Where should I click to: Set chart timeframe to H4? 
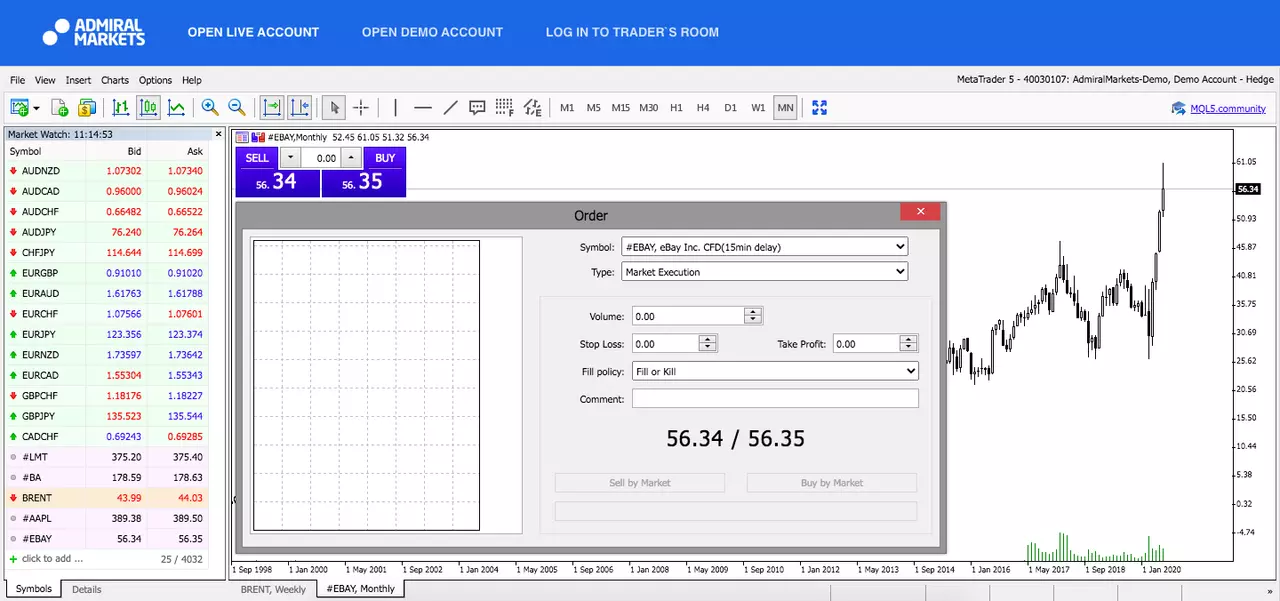click(703, 108)
